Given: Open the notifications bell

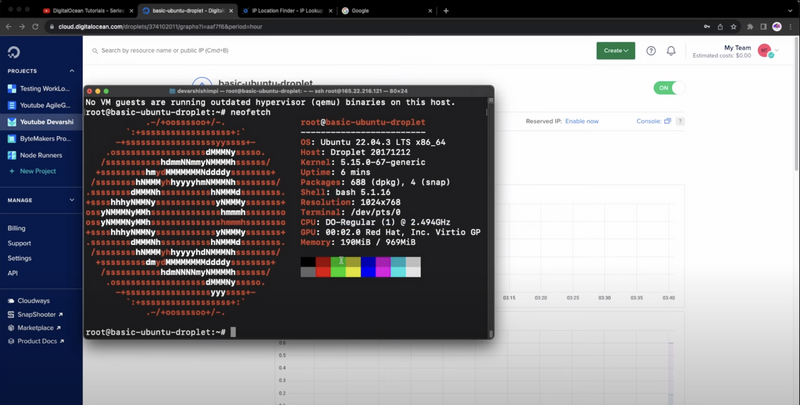Looking at the screenshot, I should 671,50.
